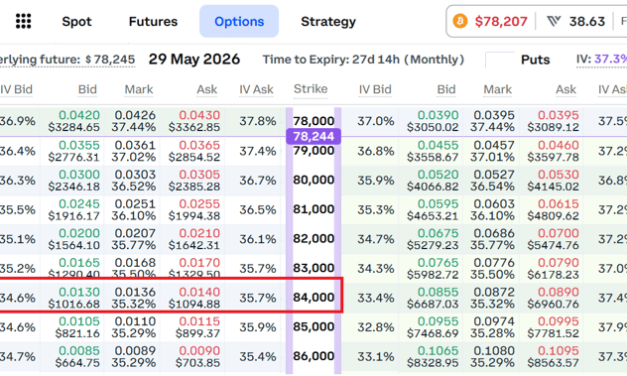Click put ask 0.0530 at $4145.02

pos(553,180)
